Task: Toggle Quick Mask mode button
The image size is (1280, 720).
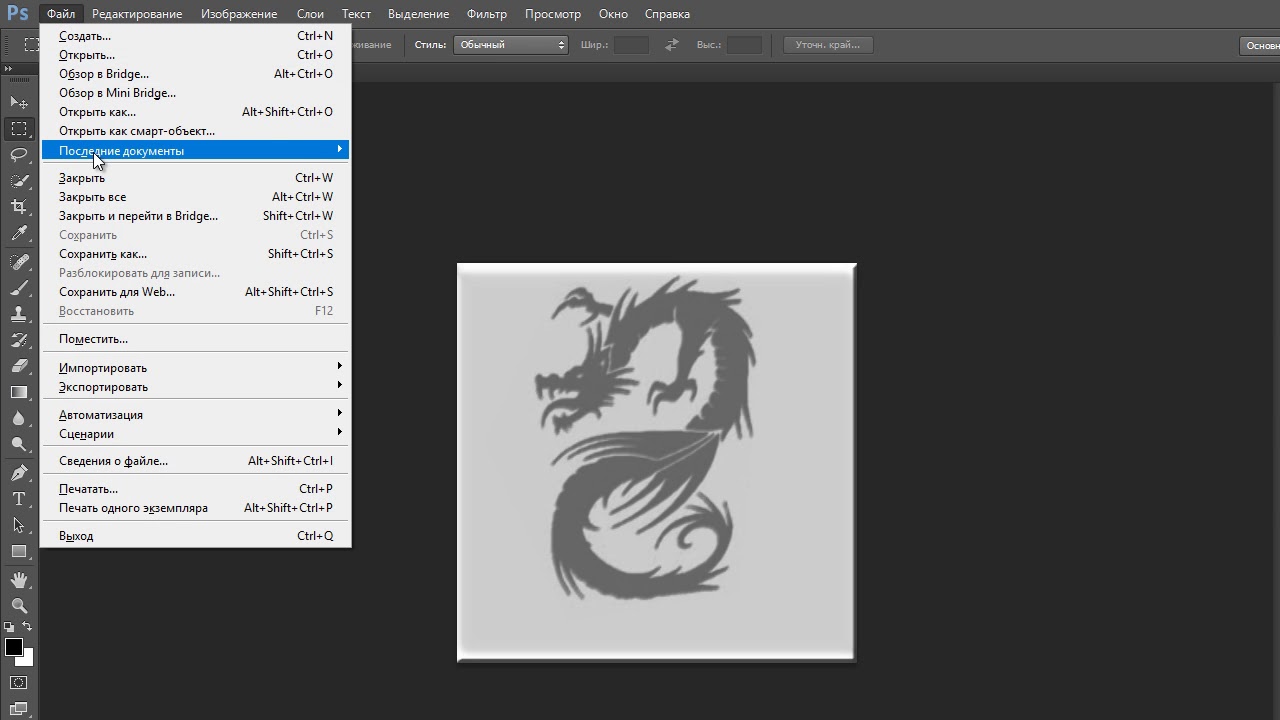Action: pos(19,683)
